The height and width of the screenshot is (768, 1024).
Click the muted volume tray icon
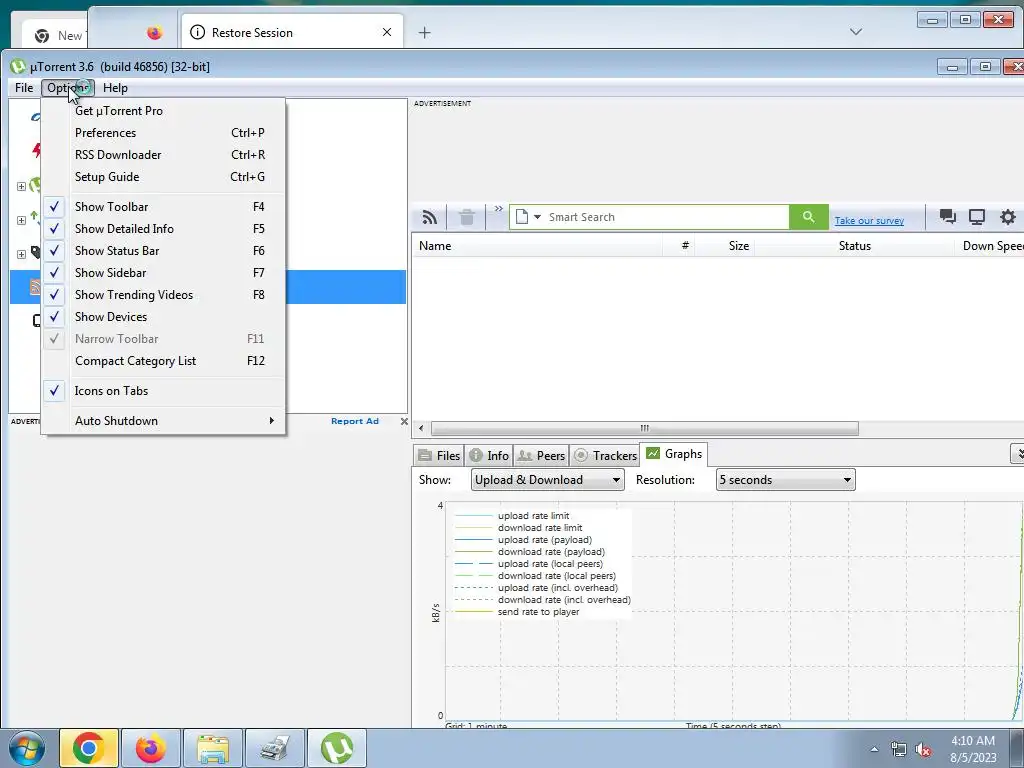coord(923,750)
